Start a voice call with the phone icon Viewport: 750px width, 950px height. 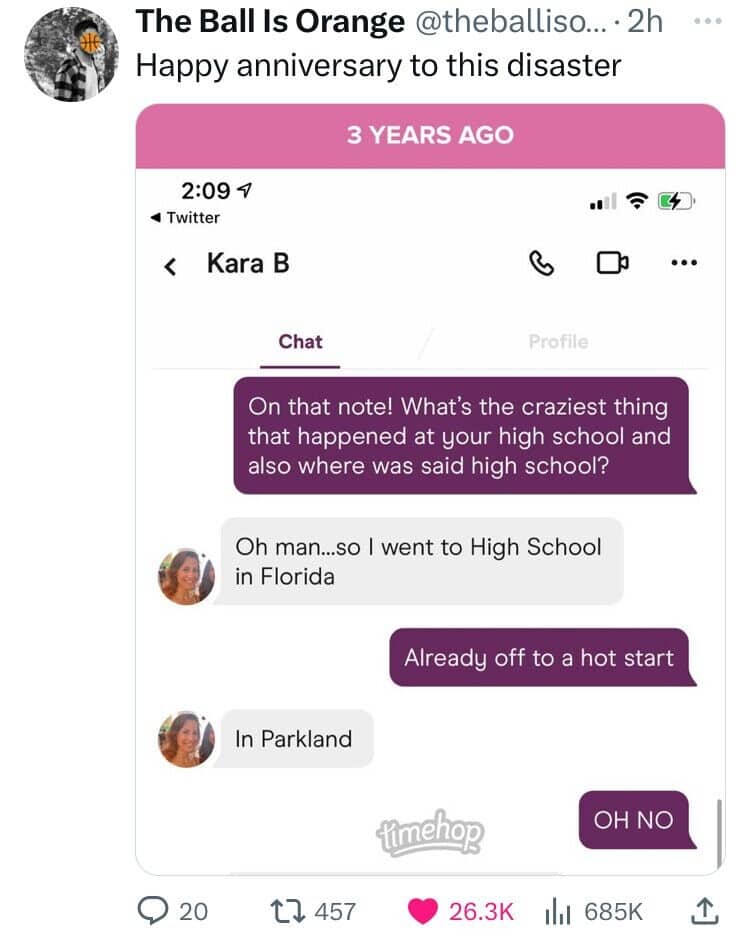pos(542,264)
